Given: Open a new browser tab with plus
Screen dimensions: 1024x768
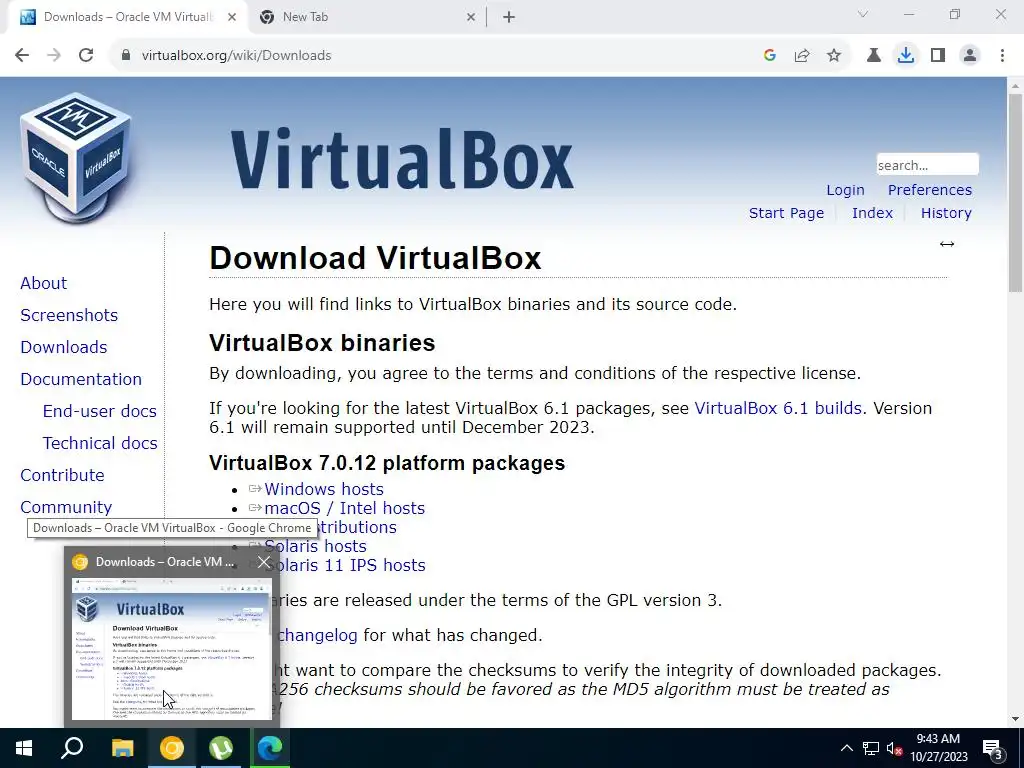Looking at the screenshot, I should pos(509,18).
